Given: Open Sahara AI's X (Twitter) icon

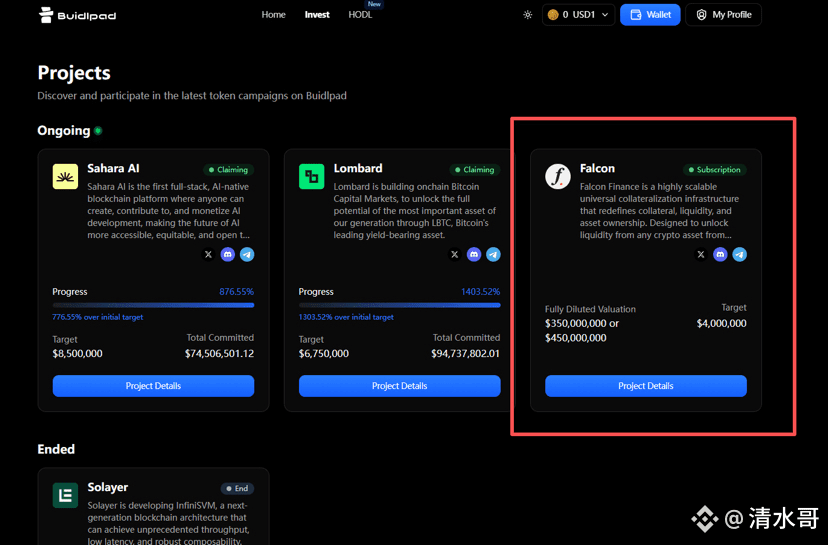Looking at the screenshot, I should 208,255.
